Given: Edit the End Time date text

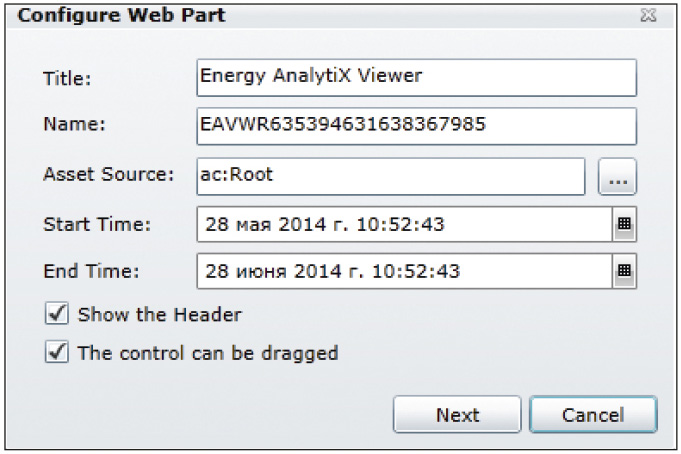Looking at the screenshot, I should tap(404, 271).
